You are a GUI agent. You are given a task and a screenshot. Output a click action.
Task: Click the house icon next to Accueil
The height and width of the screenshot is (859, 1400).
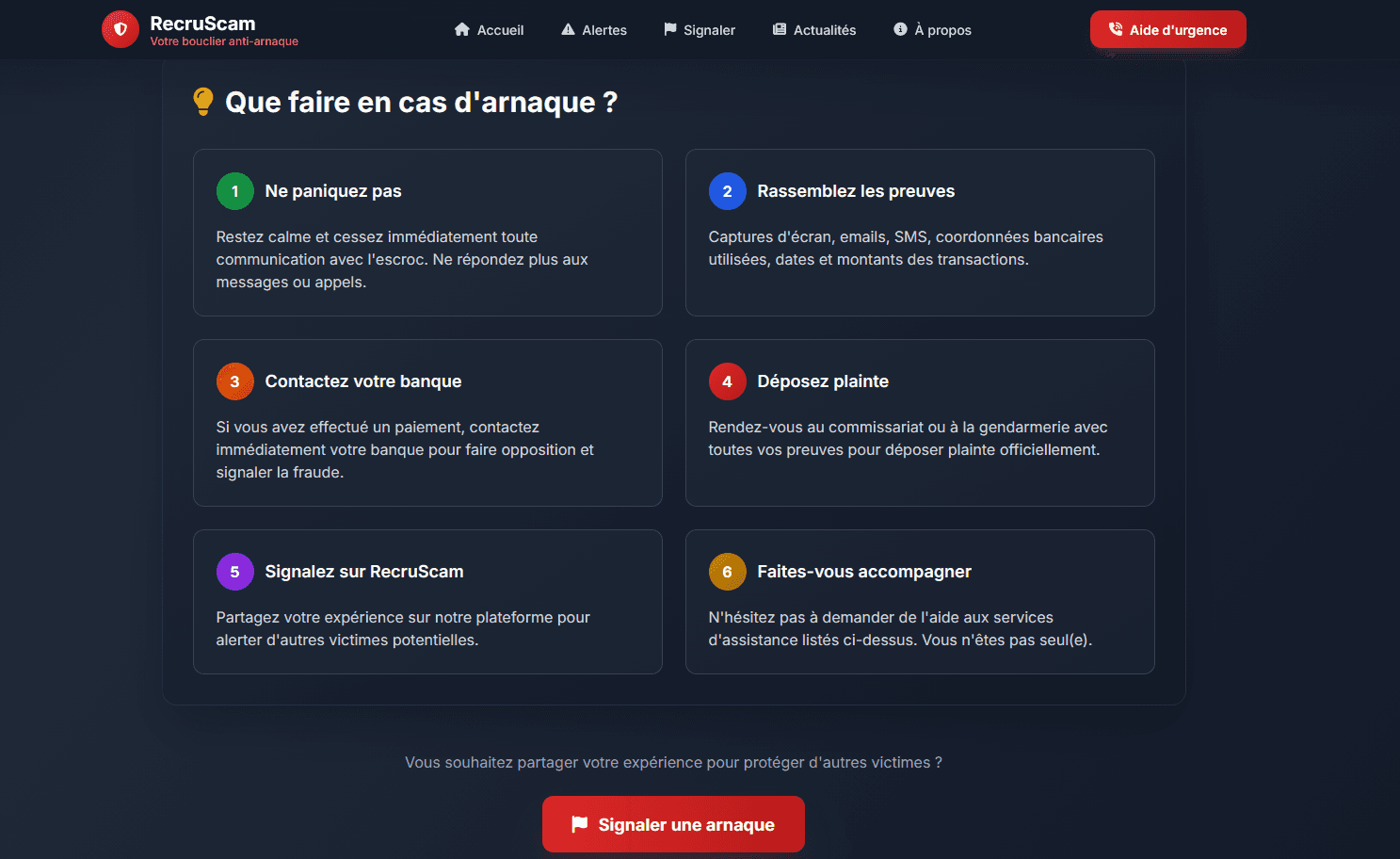(x=461, y=29)
